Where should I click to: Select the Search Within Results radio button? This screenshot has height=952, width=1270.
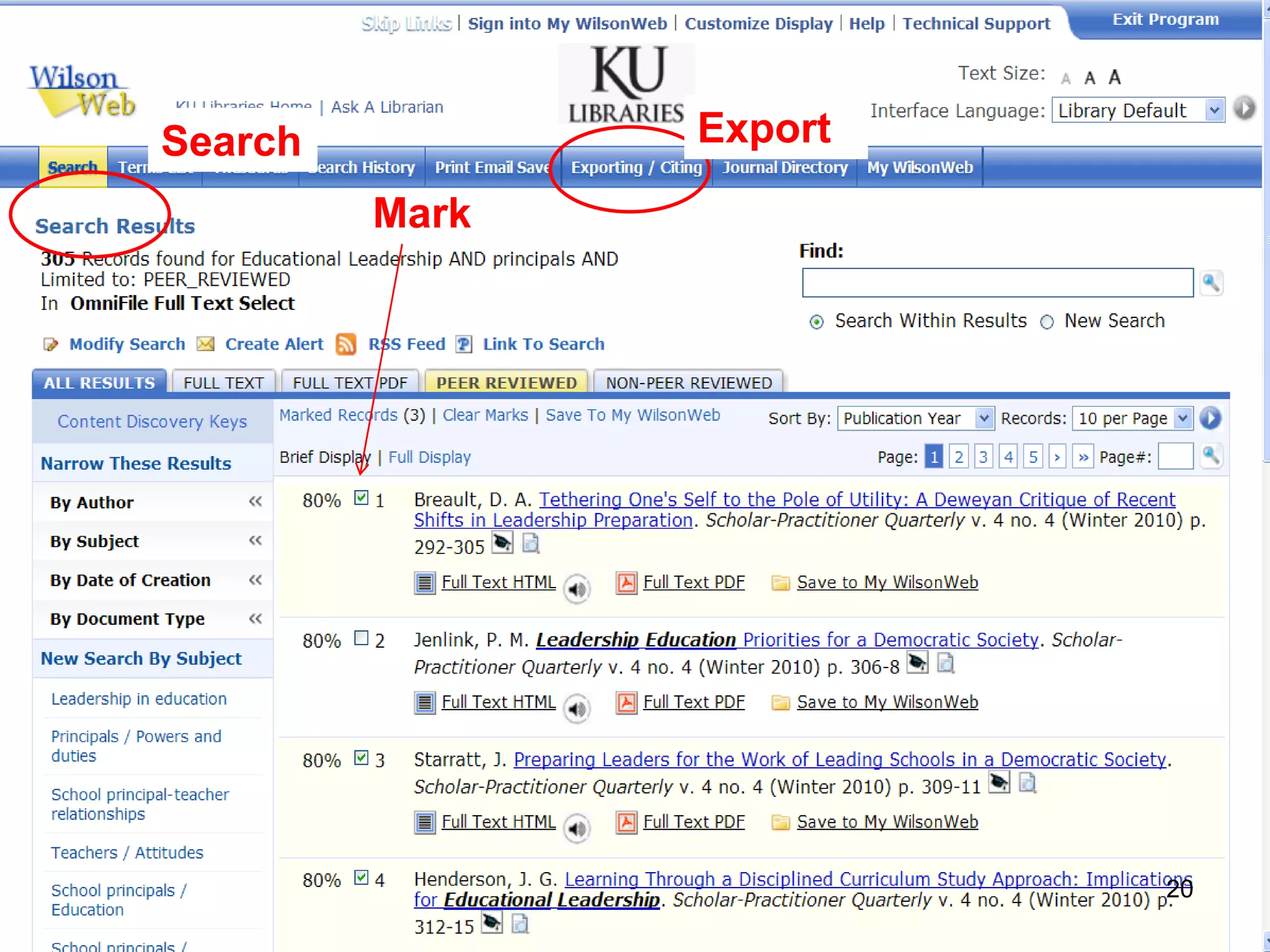coord(817,322)
